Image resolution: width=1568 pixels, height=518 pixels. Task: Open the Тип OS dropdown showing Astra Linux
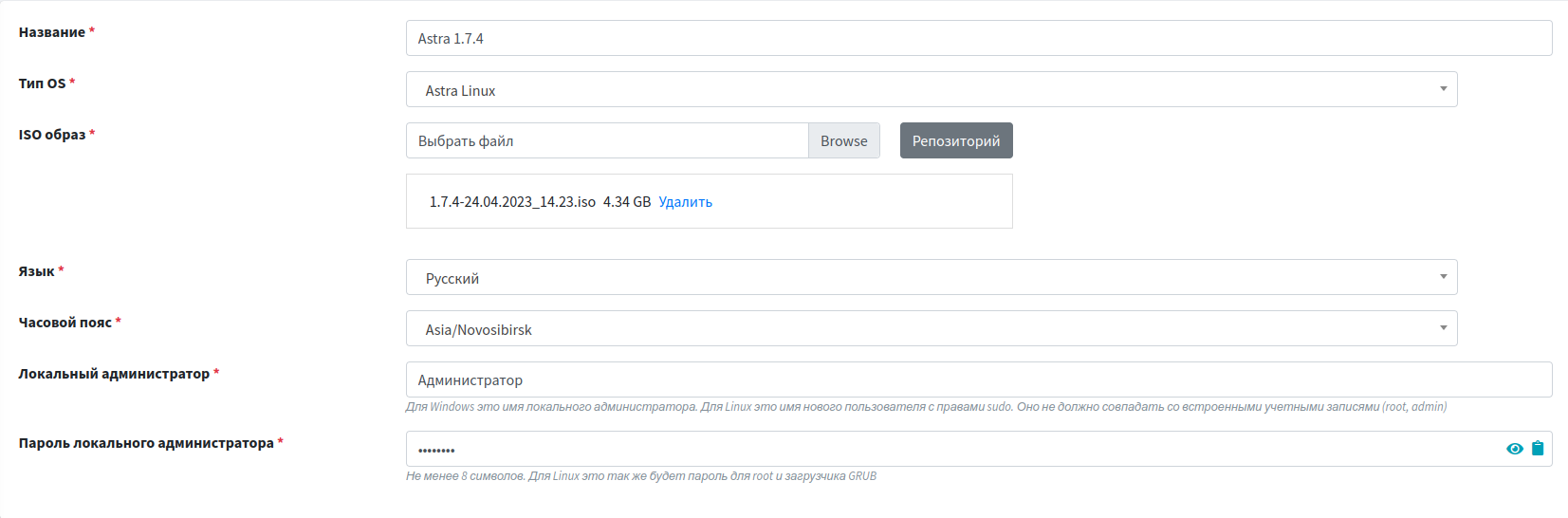coord(932,89)
